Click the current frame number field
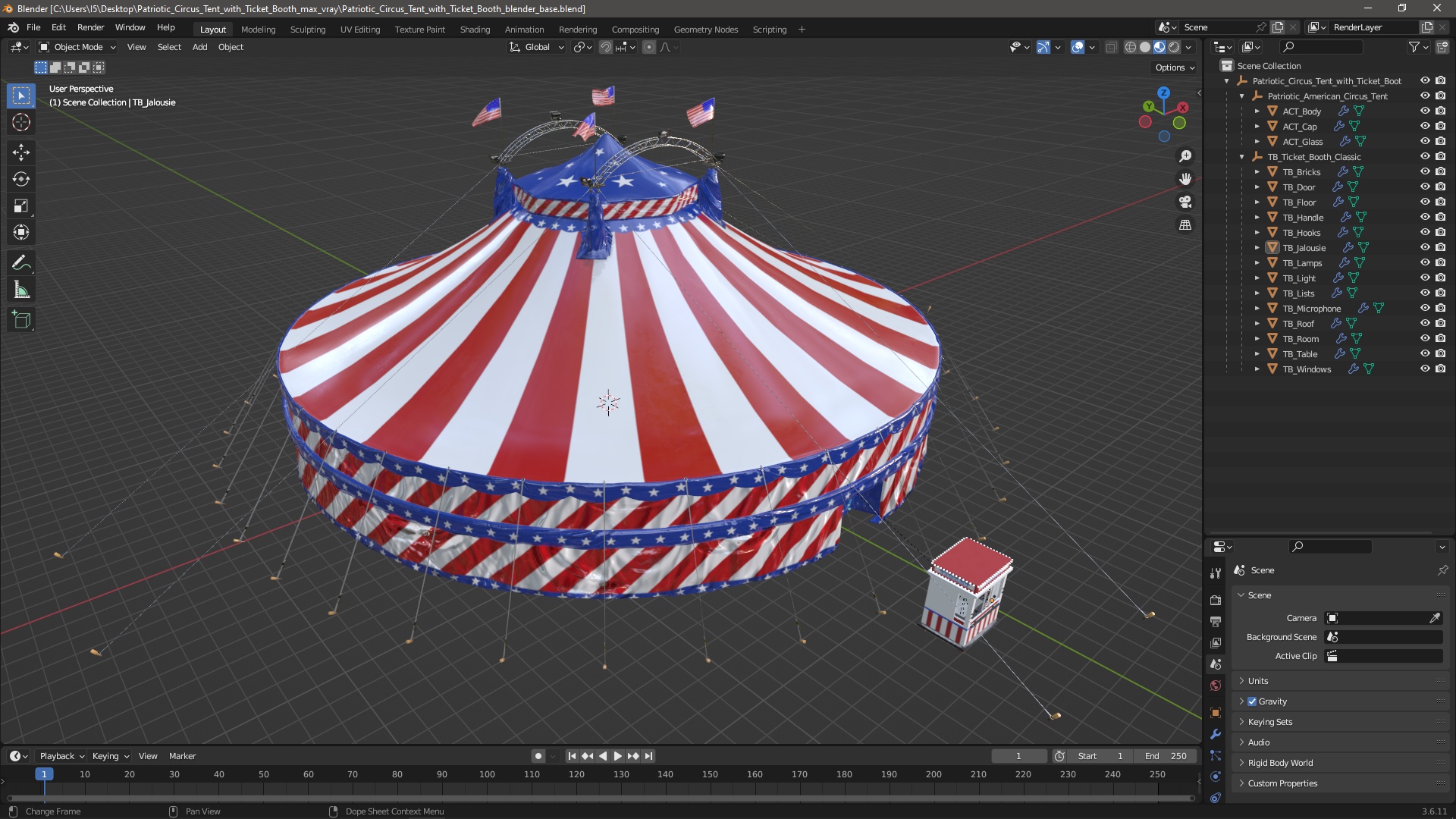The height and width of the screenshot is (819, 1456). [1018, 756]
